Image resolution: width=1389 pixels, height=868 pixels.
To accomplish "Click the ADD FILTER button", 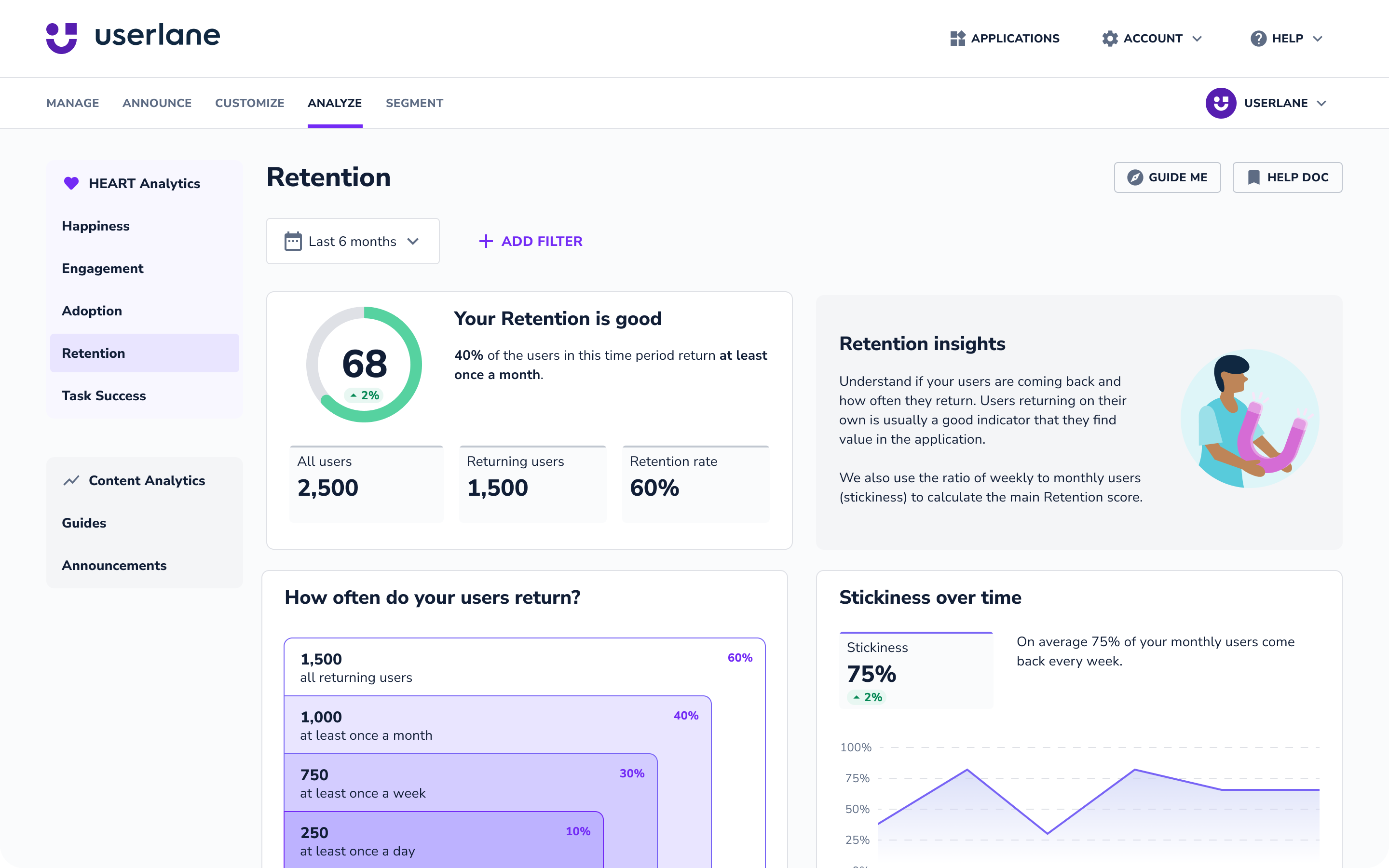I will (530, 241).
